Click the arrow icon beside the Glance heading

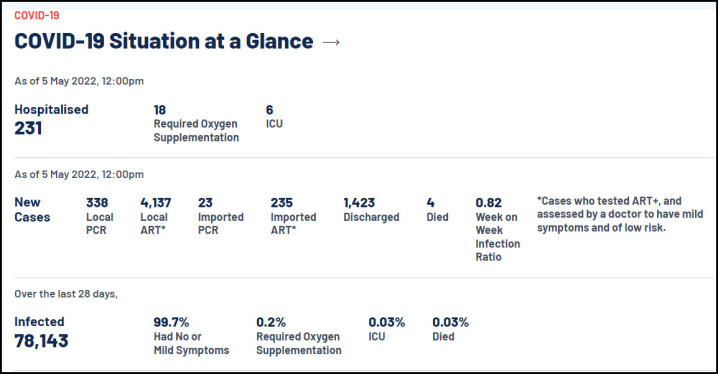click(x=331, y=43)
